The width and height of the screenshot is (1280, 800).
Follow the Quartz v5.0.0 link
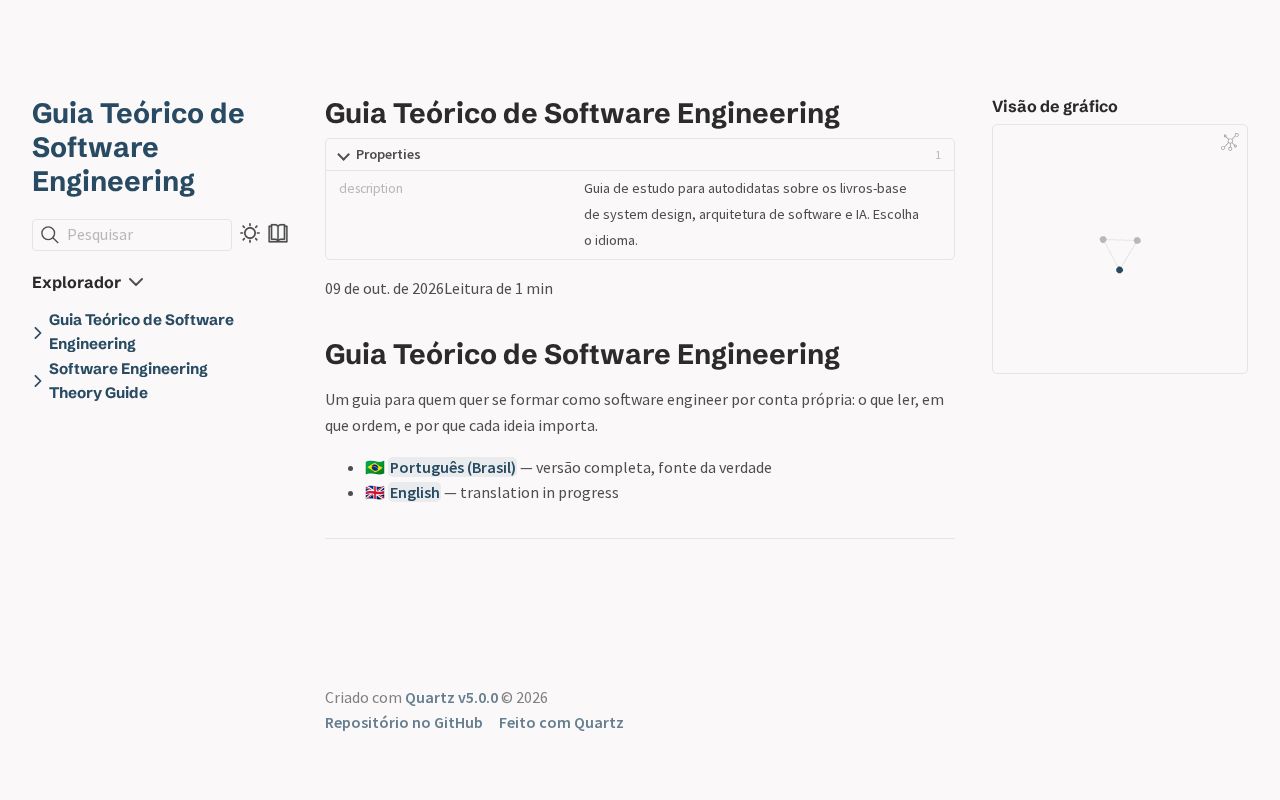coord(451,697)
